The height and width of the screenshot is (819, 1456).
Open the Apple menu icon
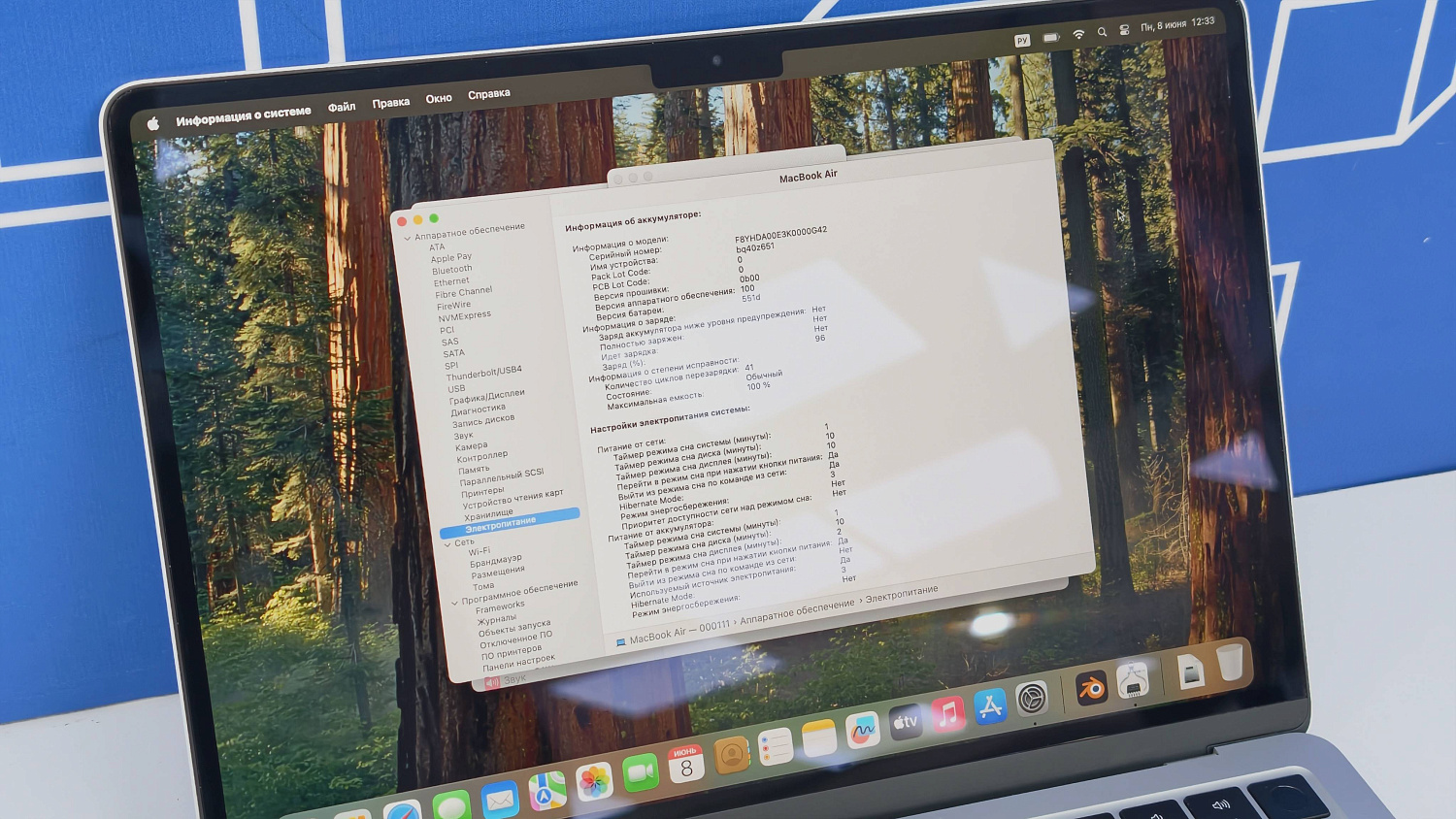[x=152, y=123]
